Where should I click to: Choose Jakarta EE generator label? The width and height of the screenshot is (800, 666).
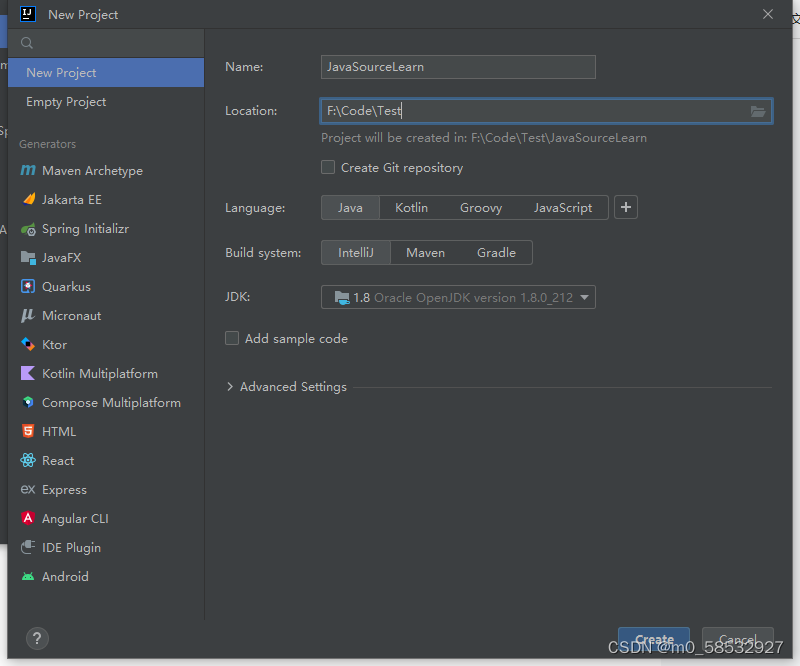click(72, 200)
